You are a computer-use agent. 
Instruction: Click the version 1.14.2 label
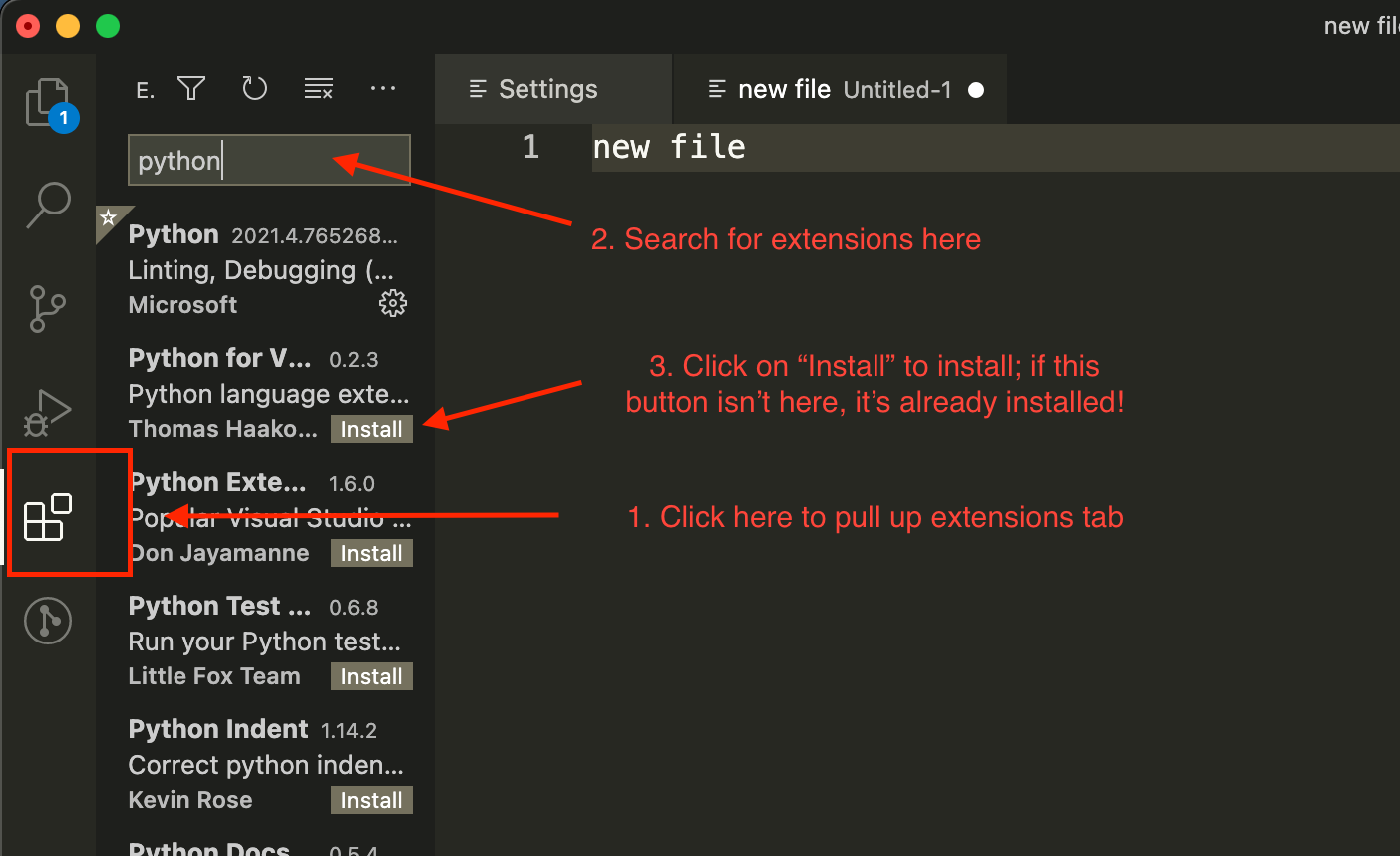point(349,731)
